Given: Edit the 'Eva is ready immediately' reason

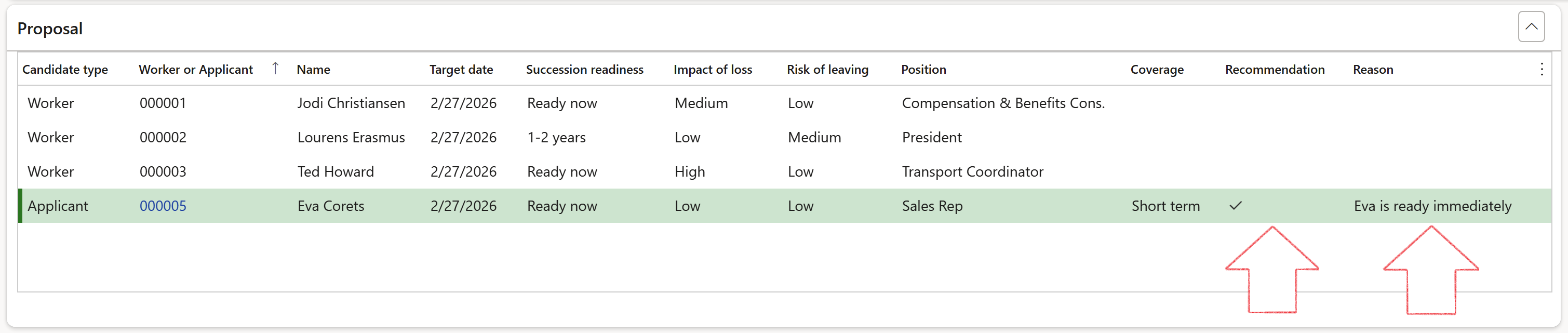Looking at the screenshot, I should (x=1431, y=206).
